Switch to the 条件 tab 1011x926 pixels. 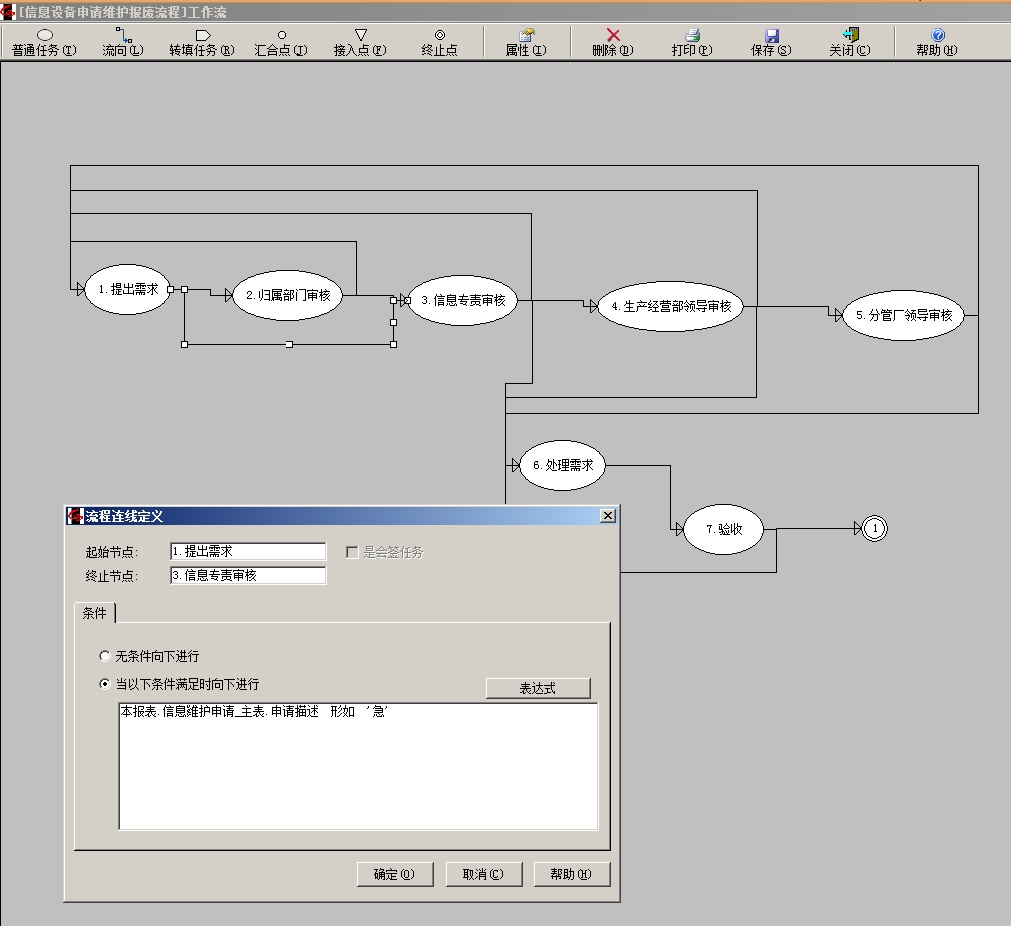click(95, 613)
